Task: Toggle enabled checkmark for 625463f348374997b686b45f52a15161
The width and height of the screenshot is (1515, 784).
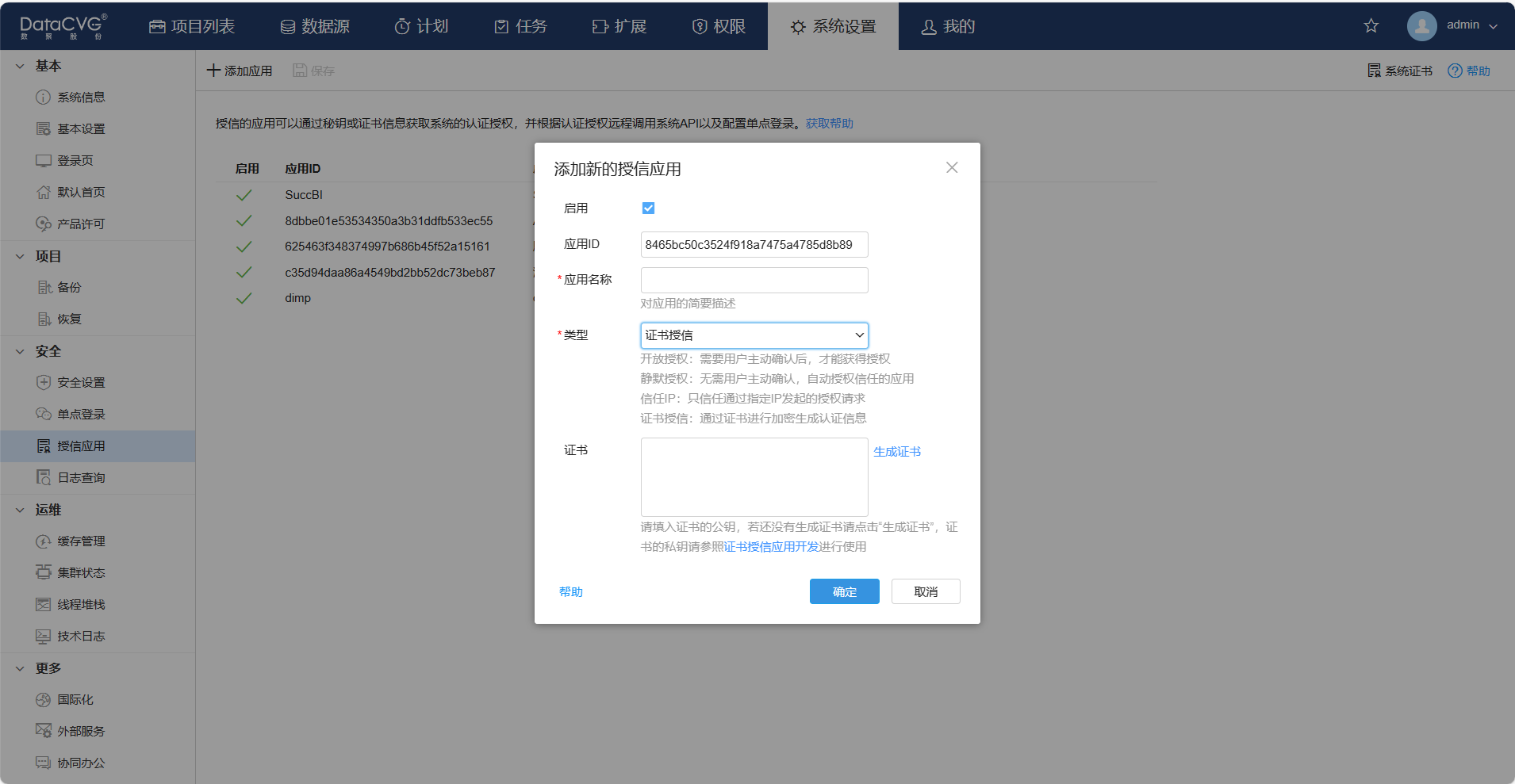Action: [244, 247]
